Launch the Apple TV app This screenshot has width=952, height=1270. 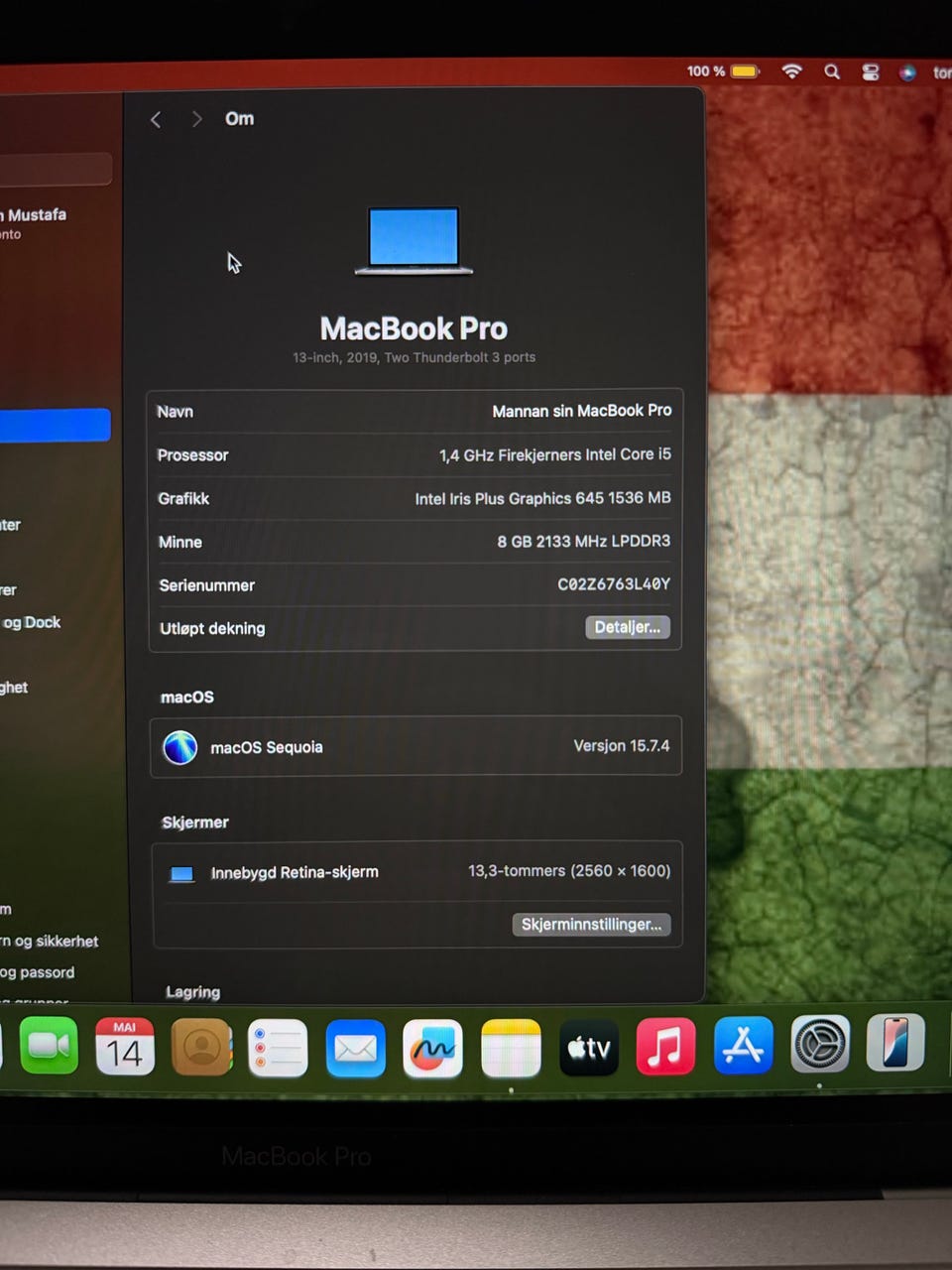point(589,1047)
